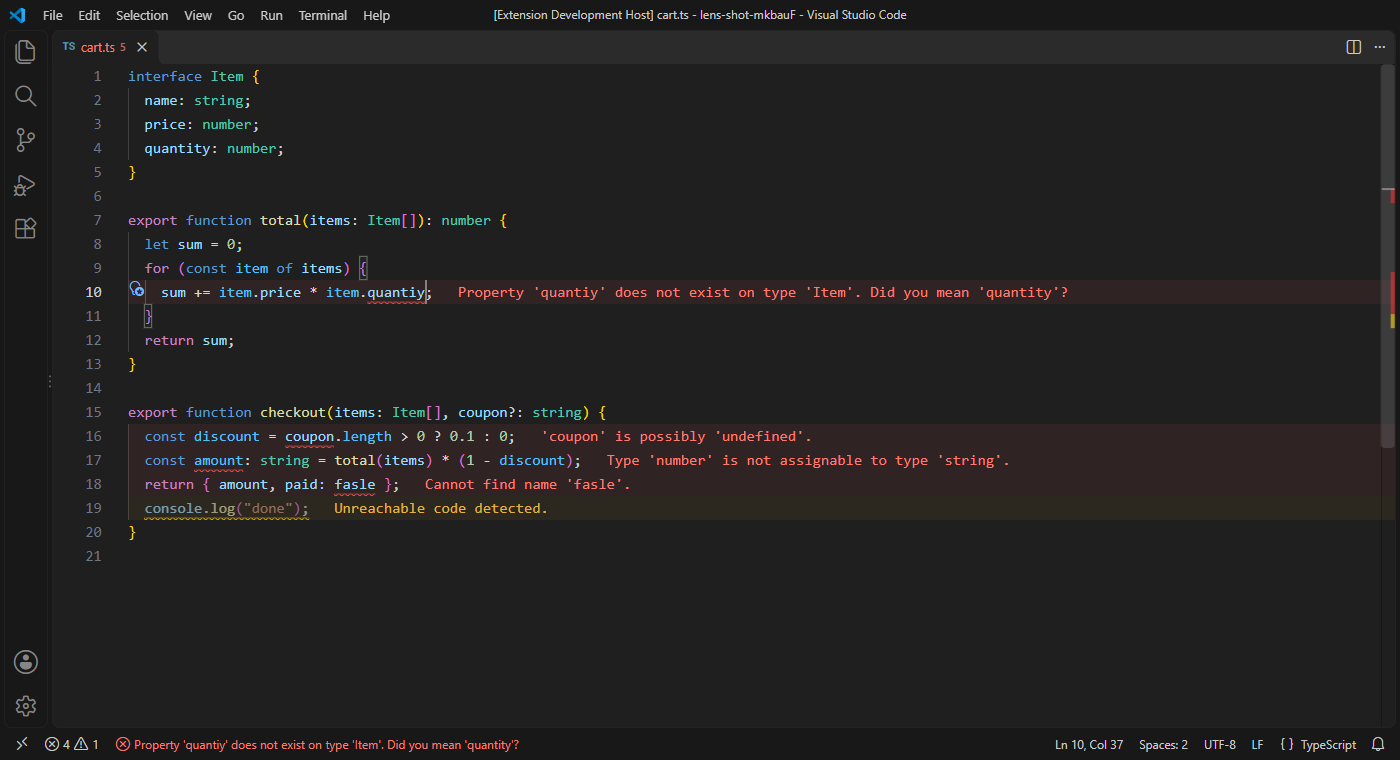Click the 'Unreachable code detected.' message
1400x760 pixels.
[x=441, y=508]
